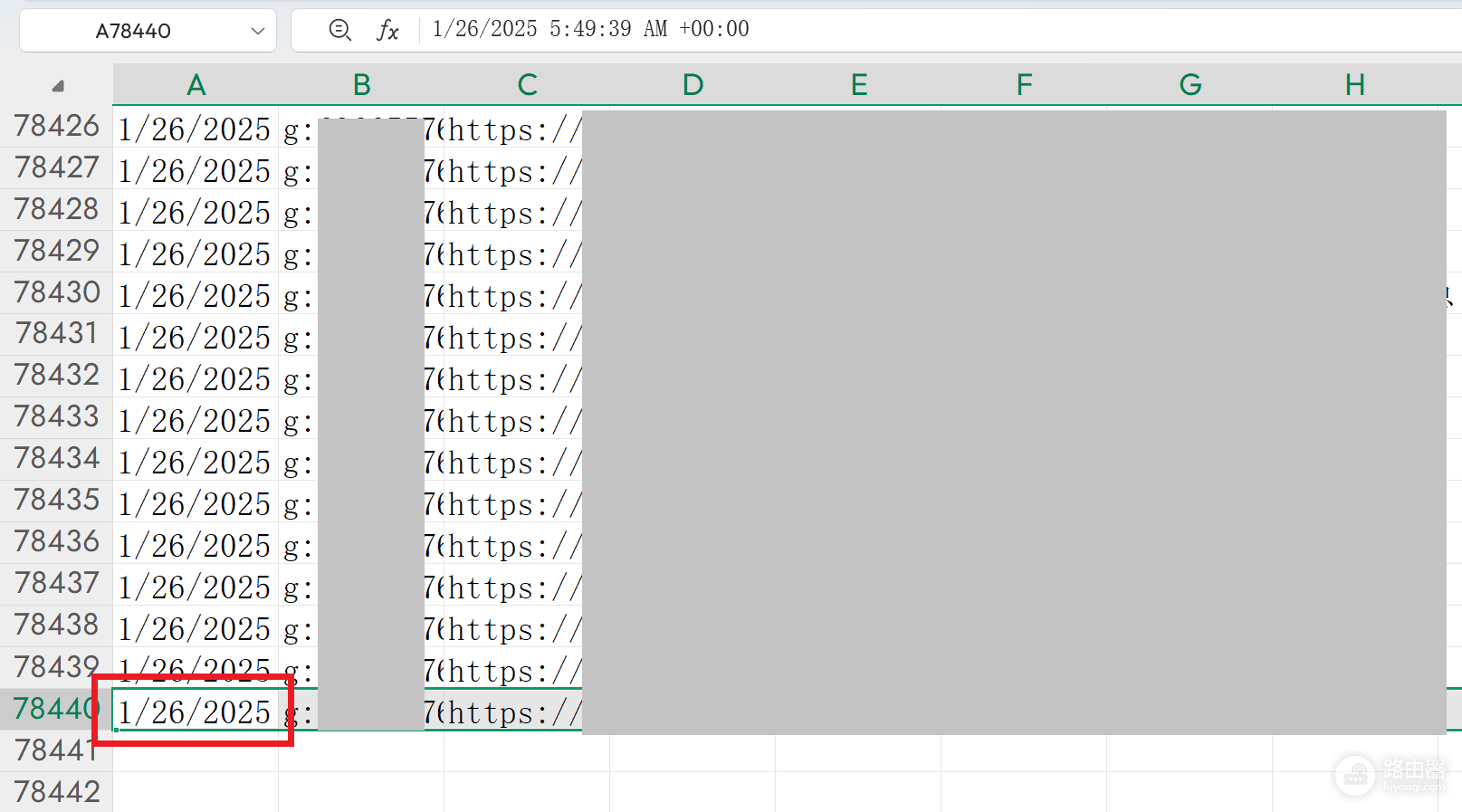Viewport: 1462px width, 812px height.
Task: Select row 78433 header
Action: click(56, 416)
